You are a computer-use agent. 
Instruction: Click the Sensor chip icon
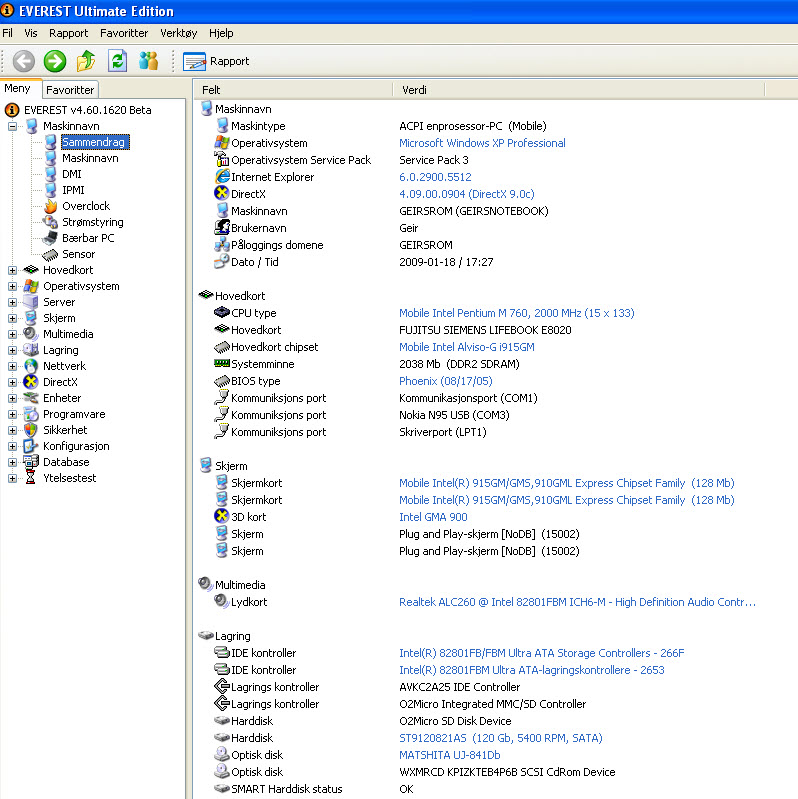[50, 254]
